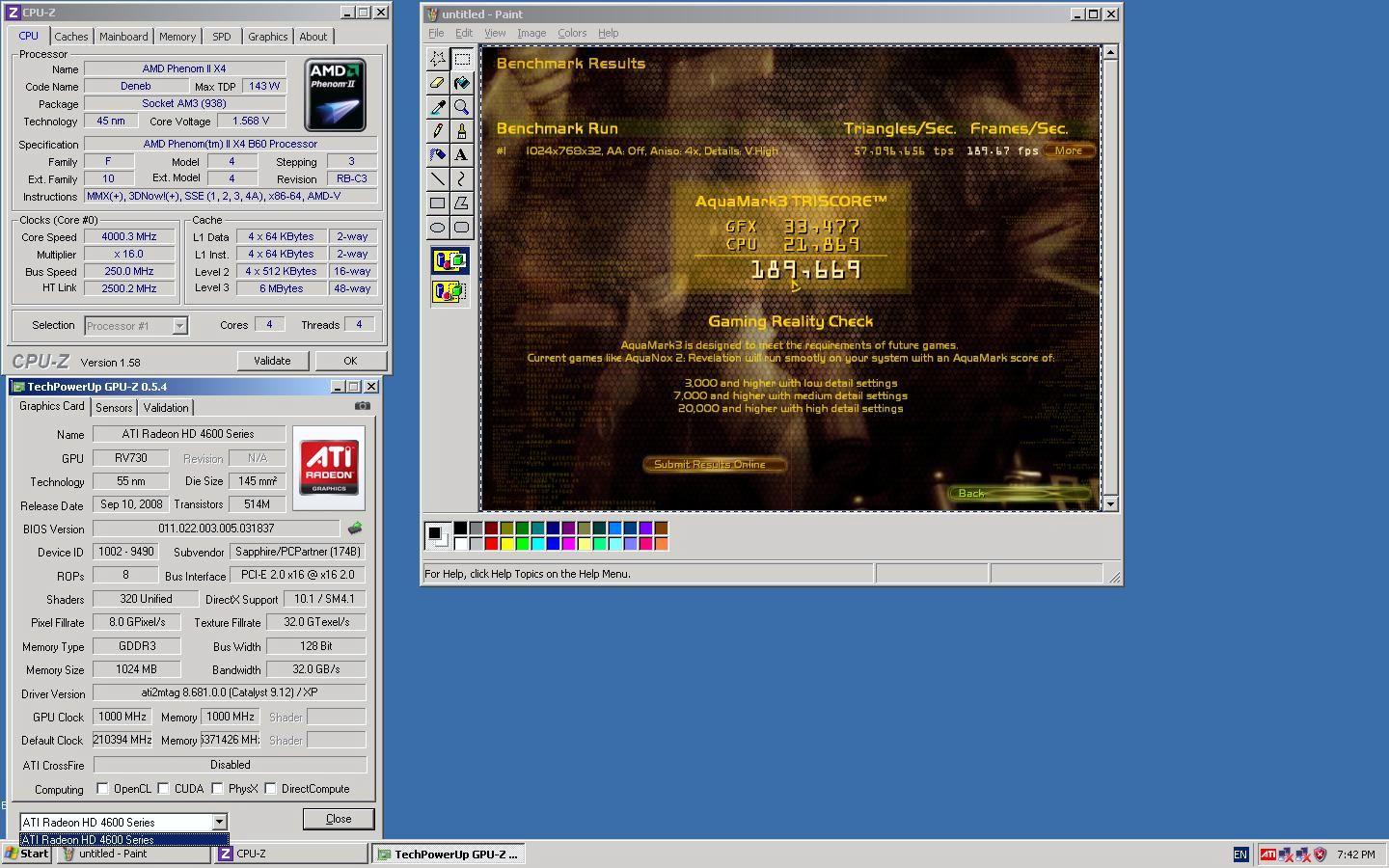Screen dimensions: 1389x868
Task: Select the Pencil tool in Paint
Action: (x=438, y=131)
